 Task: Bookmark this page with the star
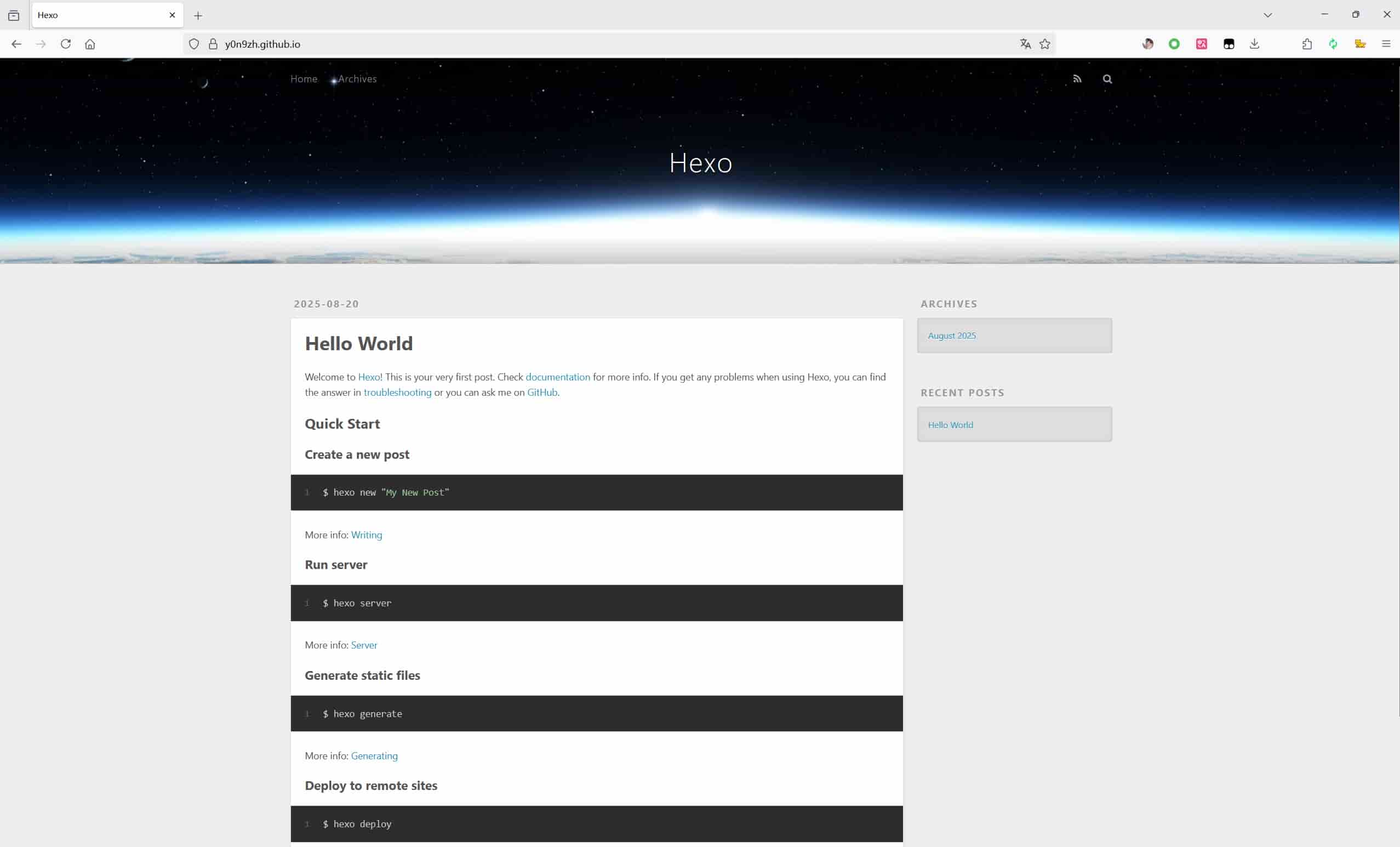coord(1044,44)
